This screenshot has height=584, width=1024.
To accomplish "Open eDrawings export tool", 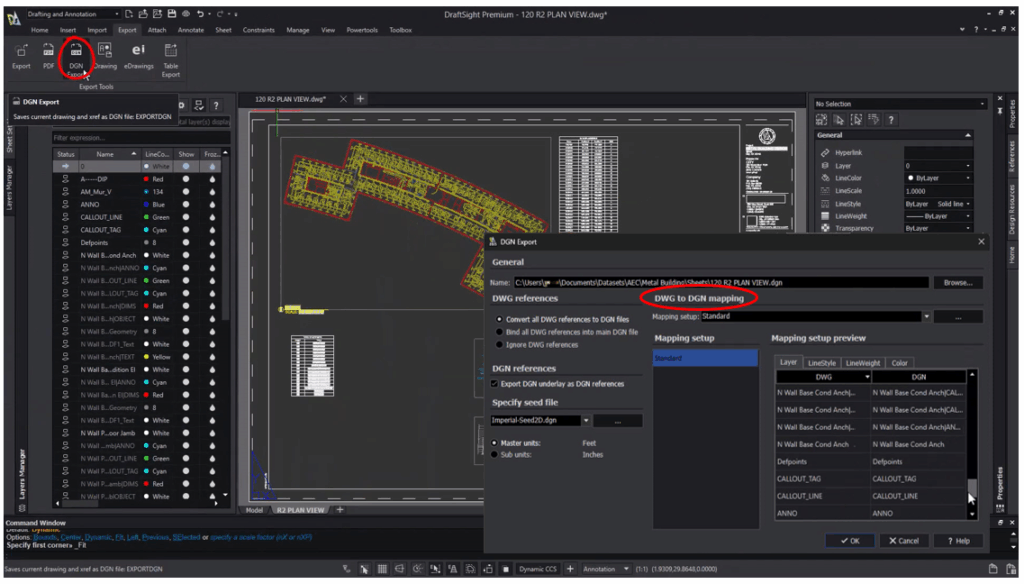I will [x=138, y=56].
